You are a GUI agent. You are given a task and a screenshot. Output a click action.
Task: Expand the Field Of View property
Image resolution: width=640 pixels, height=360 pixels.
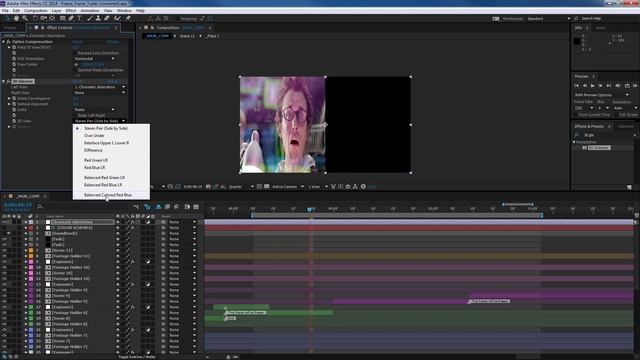(x=9, y=47)
